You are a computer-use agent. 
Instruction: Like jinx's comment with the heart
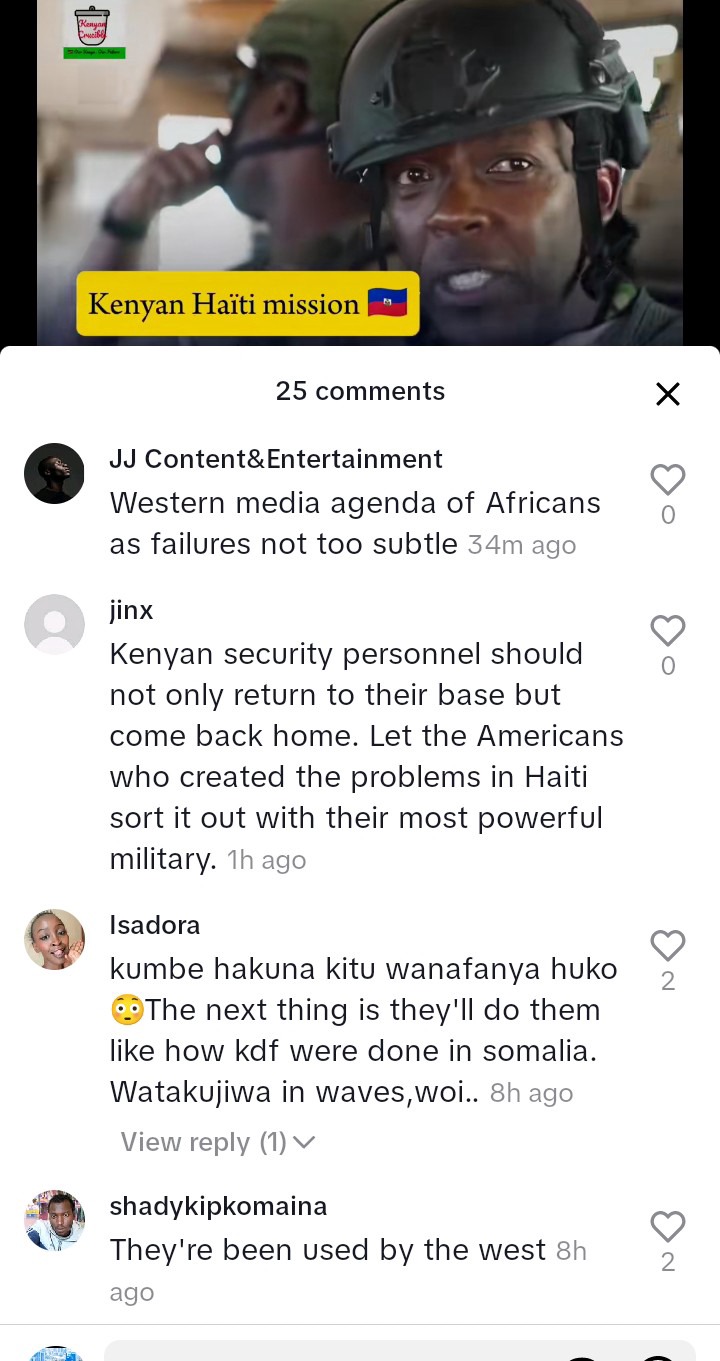668,631
